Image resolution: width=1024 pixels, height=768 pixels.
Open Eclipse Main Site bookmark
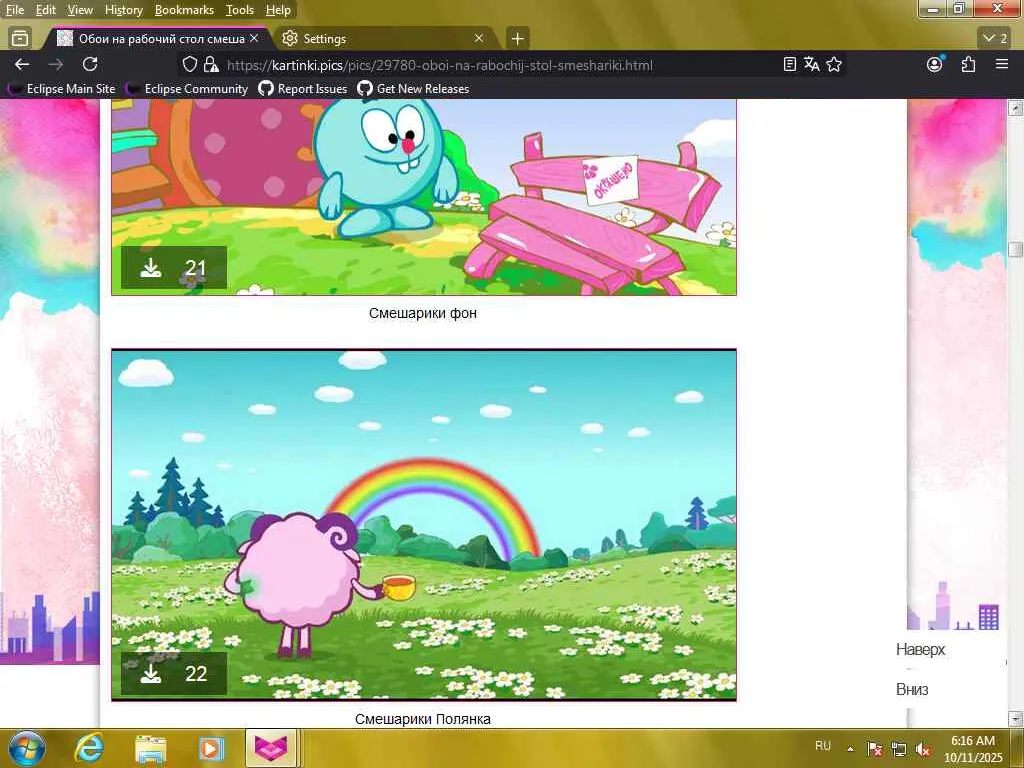pyautogui.click(x=63, y=89)
